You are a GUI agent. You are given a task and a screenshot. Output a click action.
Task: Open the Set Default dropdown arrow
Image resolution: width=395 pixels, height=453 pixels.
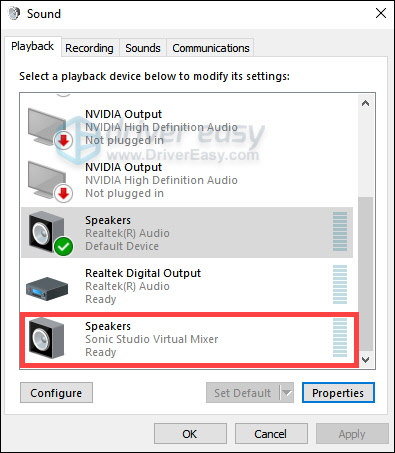click(x=287, y=393)
